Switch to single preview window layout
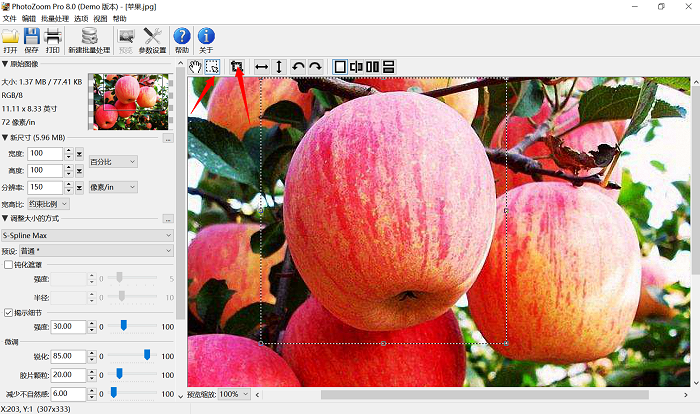Image resolution: width=700 pixels, height=414 pixels. [340, 66]
